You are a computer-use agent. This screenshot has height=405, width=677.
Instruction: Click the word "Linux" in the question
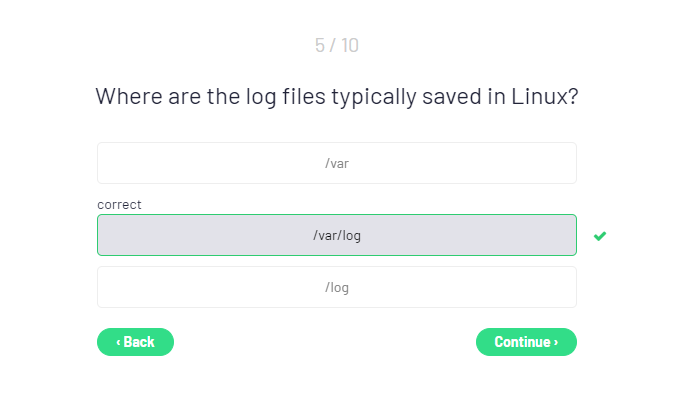tap(540, 97)
